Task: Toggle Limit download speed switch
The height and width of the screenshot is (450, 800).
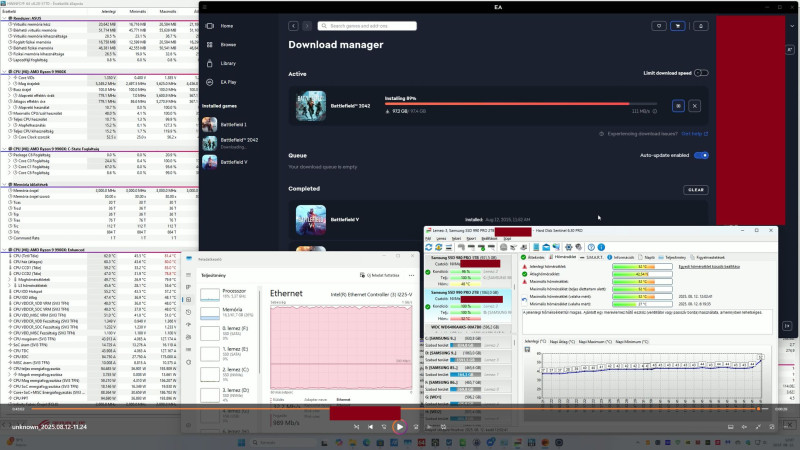Action: [702, 73]
